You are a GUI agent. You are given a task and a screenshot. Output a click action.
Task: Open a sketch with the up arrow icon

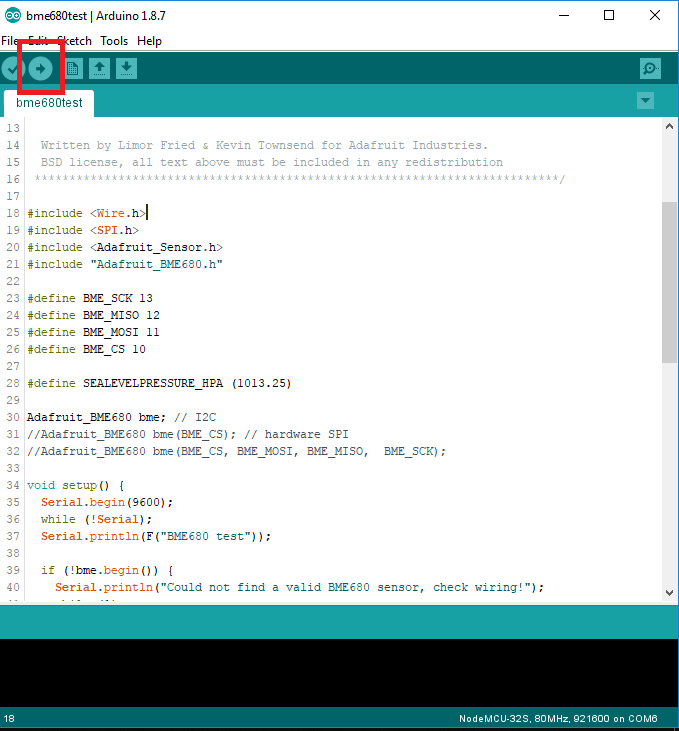pos(99,69)
